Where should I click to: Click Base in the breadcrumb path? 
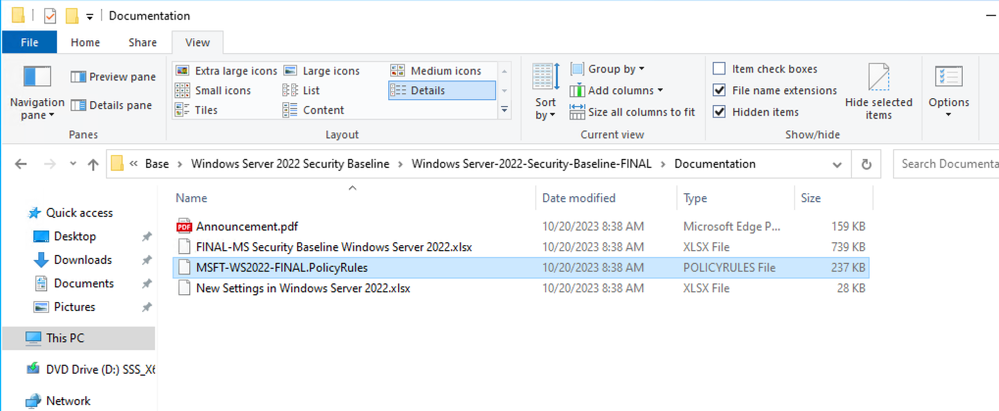[x=157, y=164]
